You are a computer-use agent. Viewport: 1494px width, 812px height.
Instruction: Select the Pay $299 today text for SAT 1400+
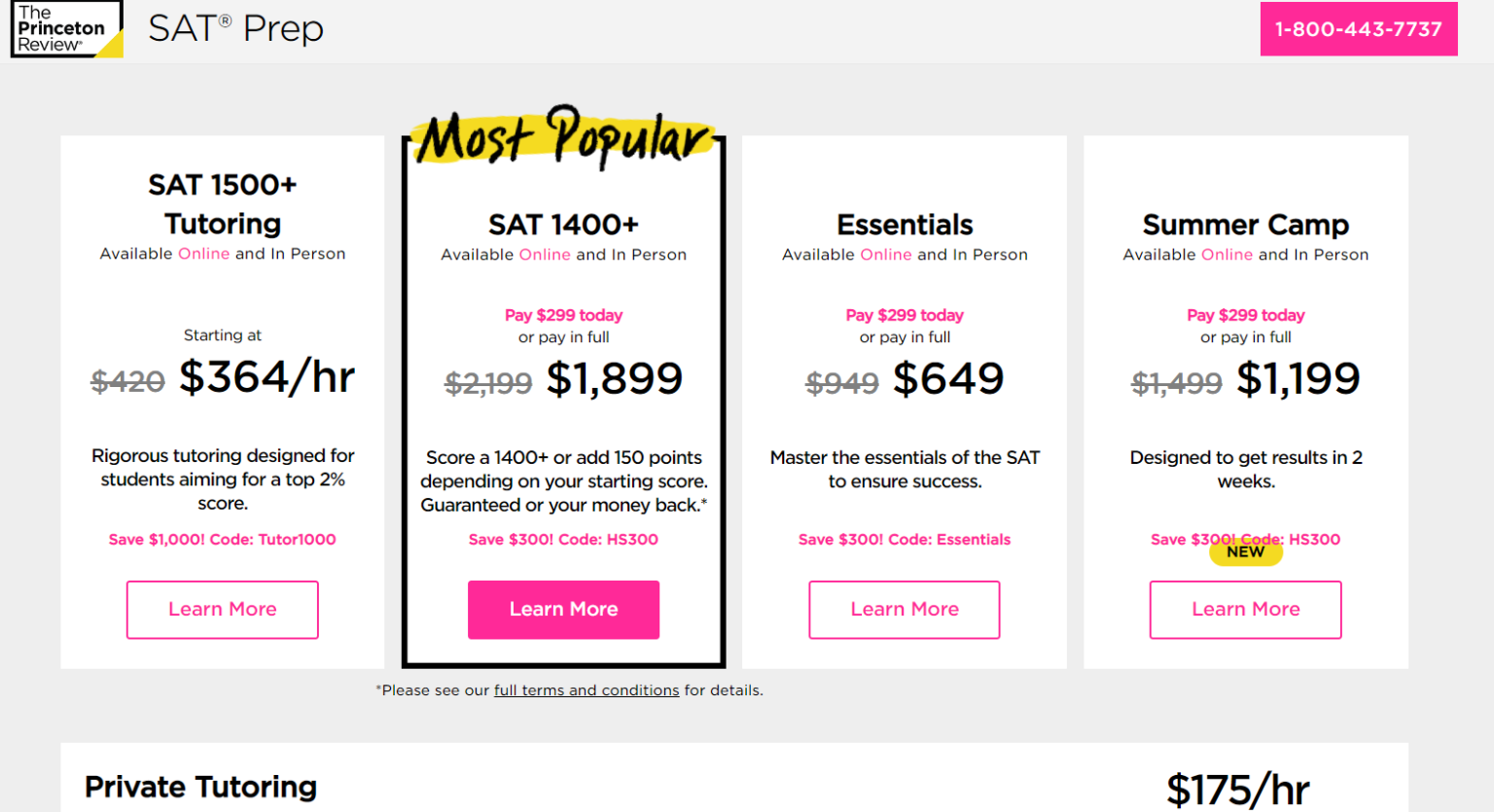pos(563,315)
